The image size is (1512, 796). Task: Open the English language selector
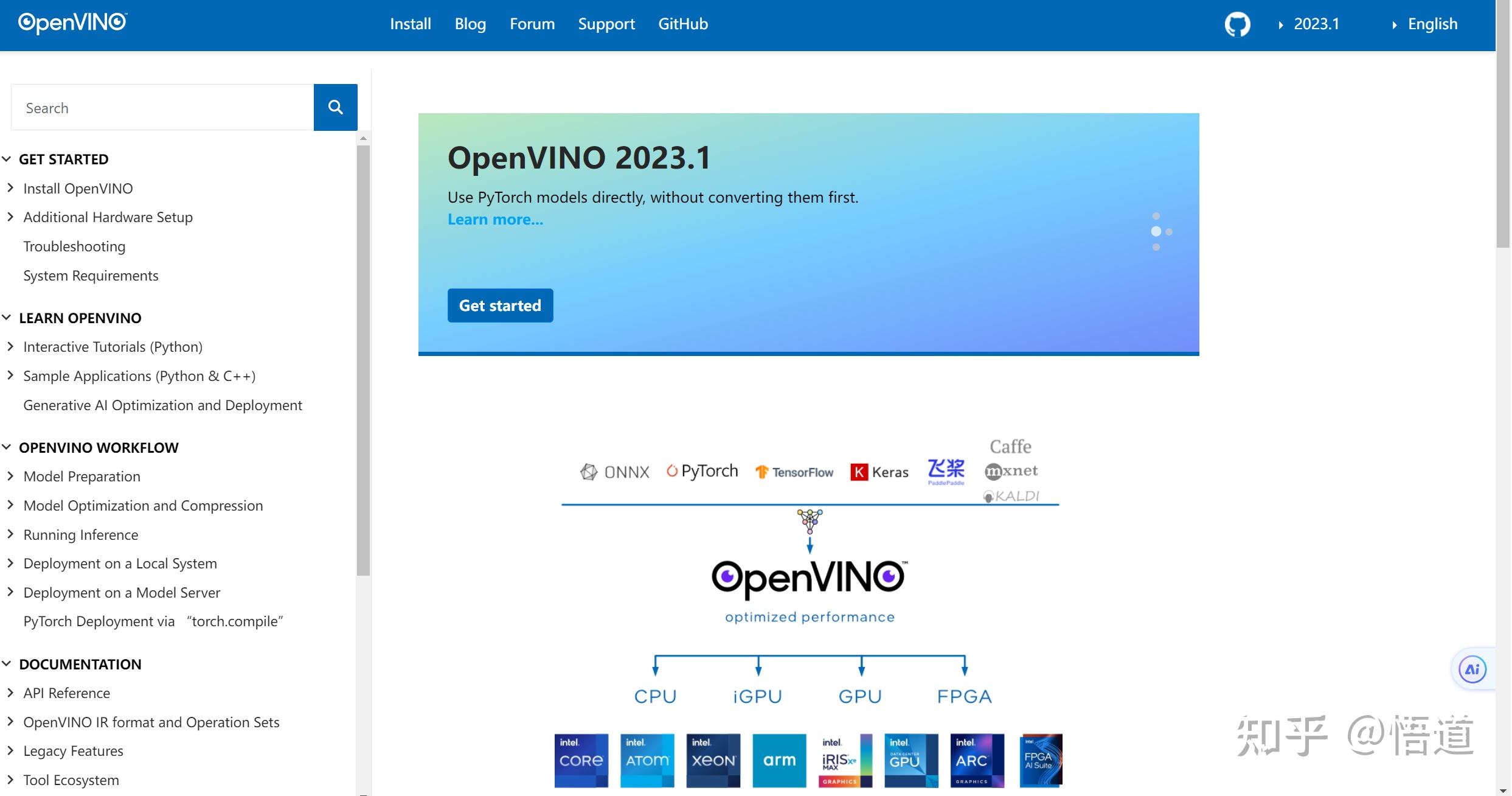tap(1432, 24)
